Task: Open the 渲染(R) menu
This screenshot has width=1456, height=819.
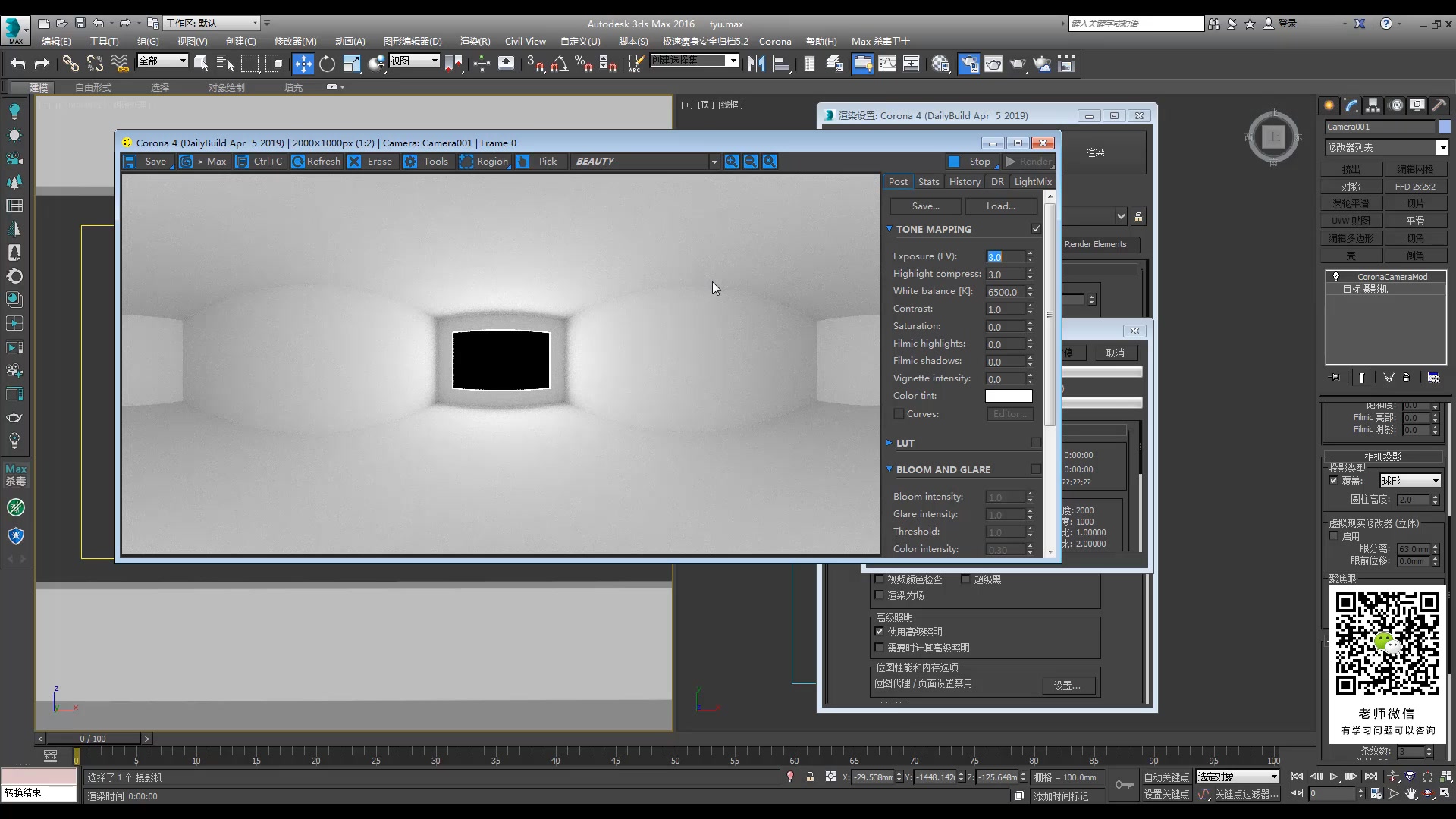Action: 475,42
